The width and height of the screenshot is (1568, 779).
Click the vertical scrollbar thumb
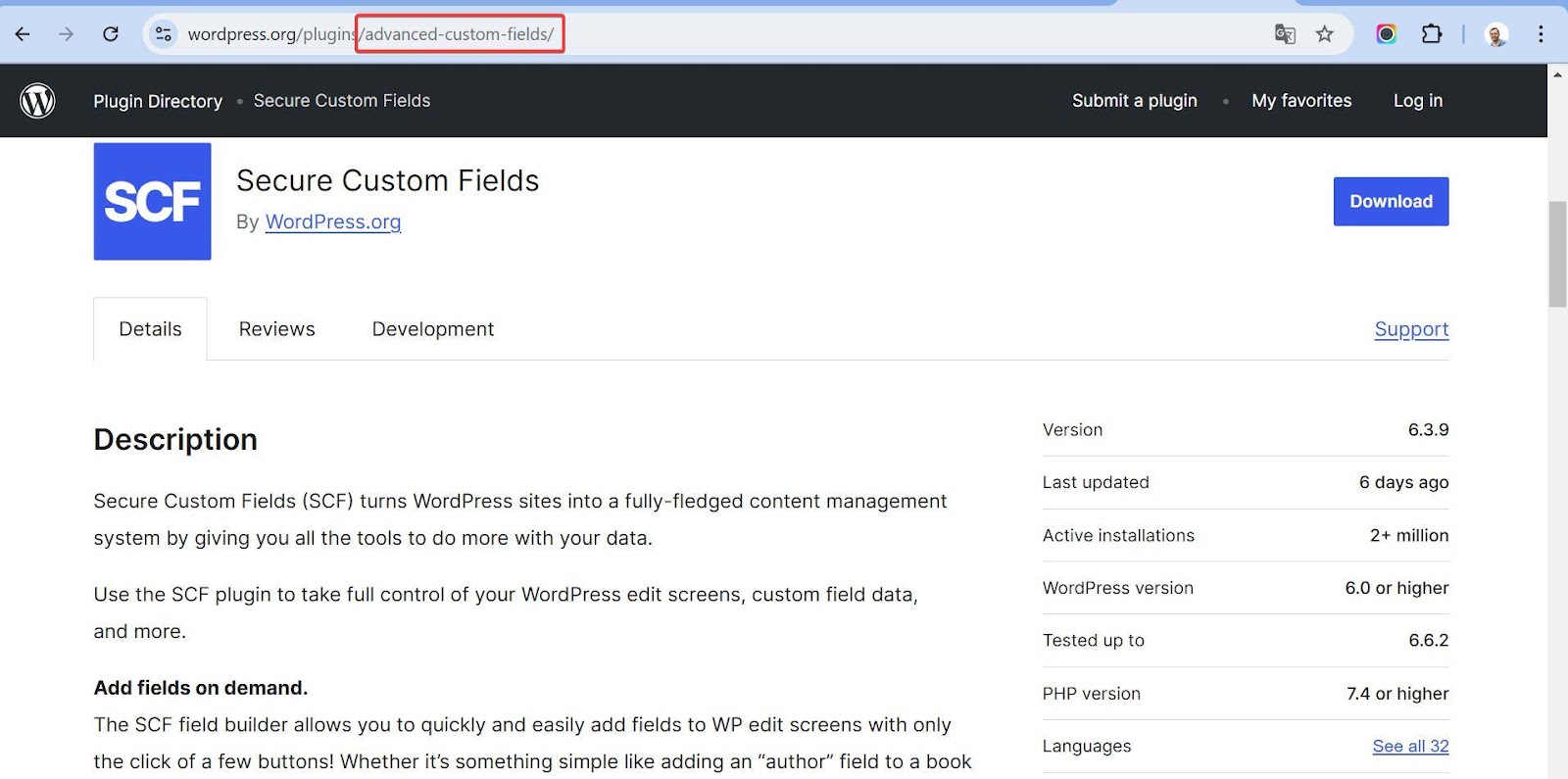coord(1557,254)
